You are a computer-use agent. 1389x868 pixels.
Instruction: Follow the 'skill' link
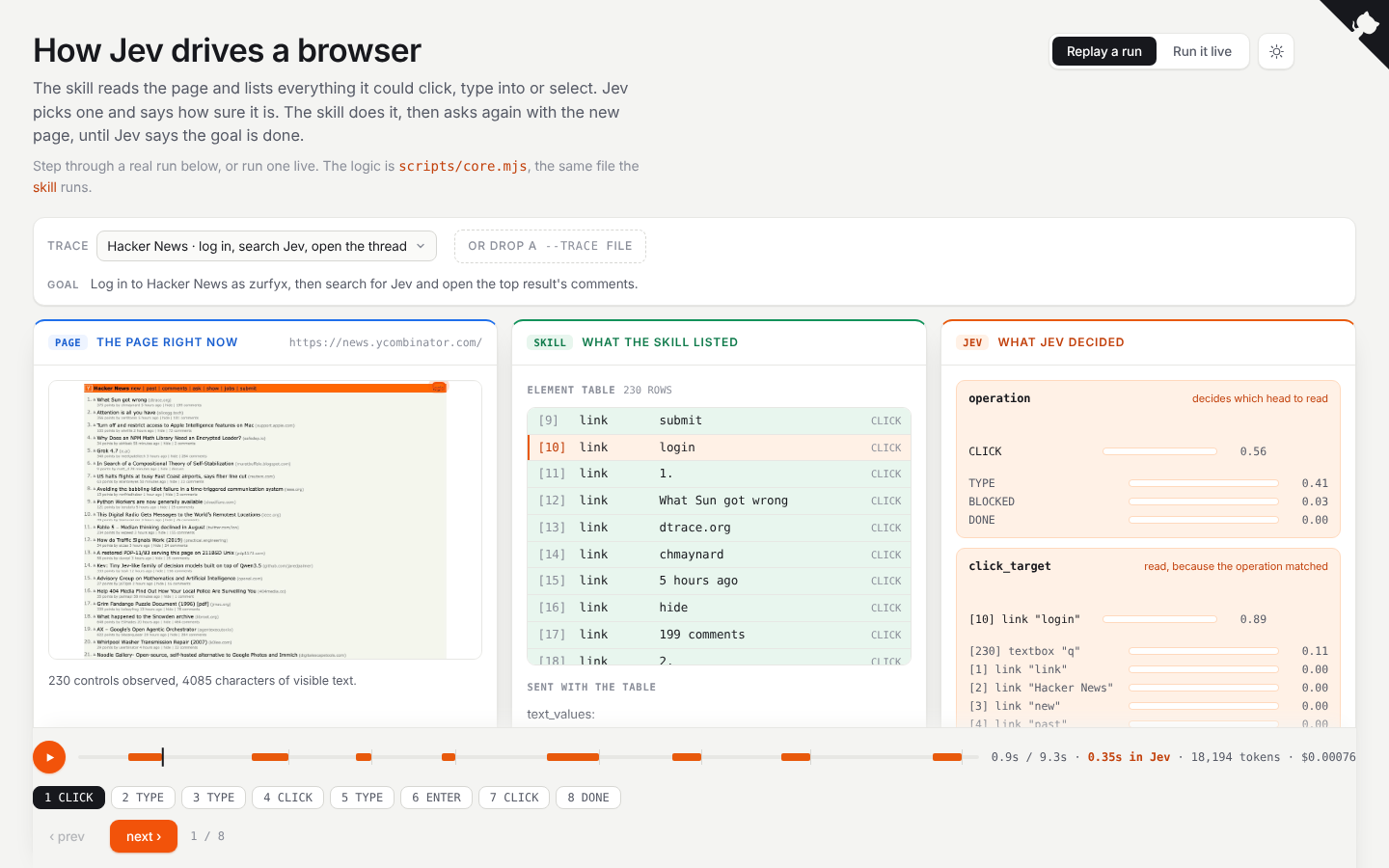(x=44, y=187)
